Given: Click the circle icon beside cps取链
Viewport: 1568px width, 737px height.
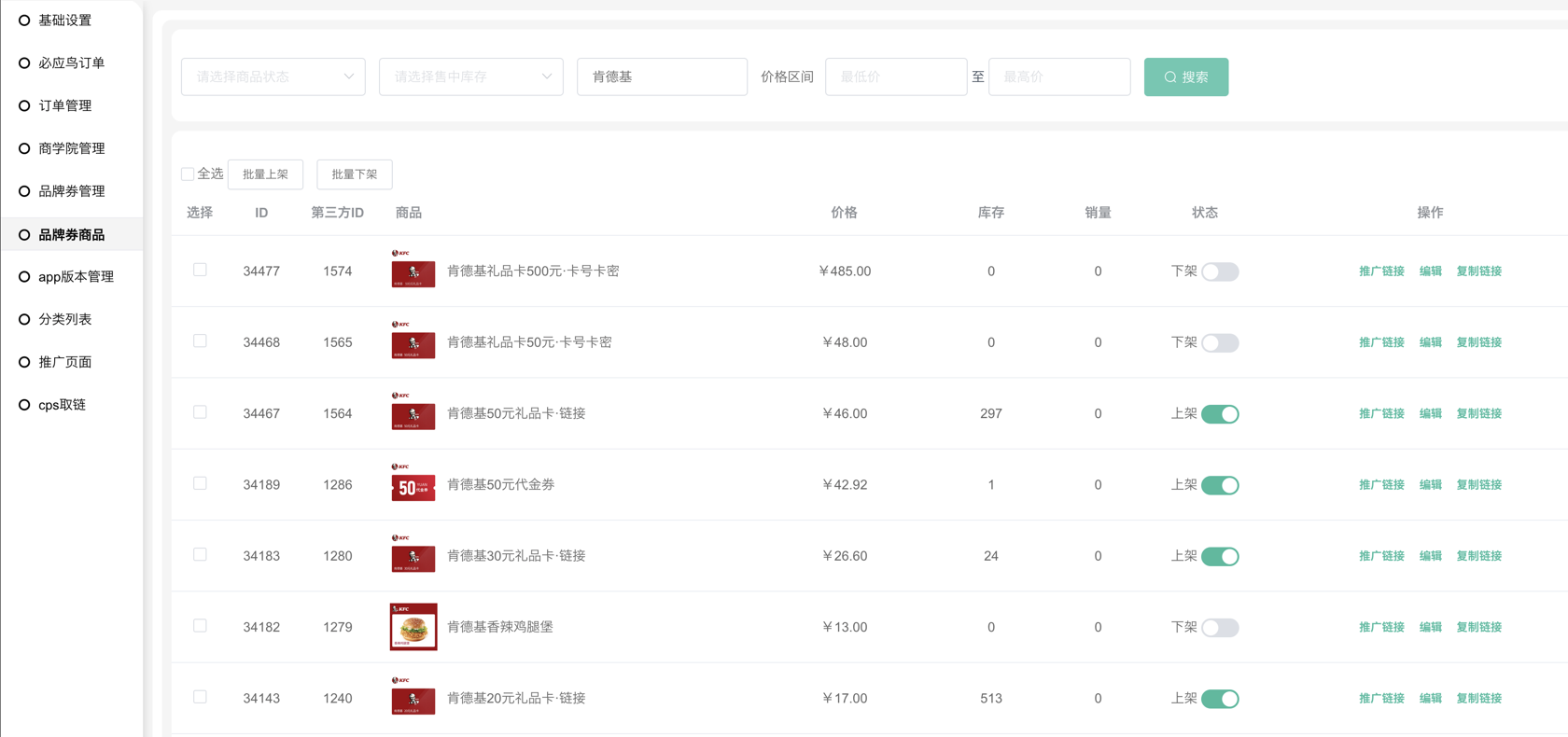Looking at the screenshot, I should [24, 405].
